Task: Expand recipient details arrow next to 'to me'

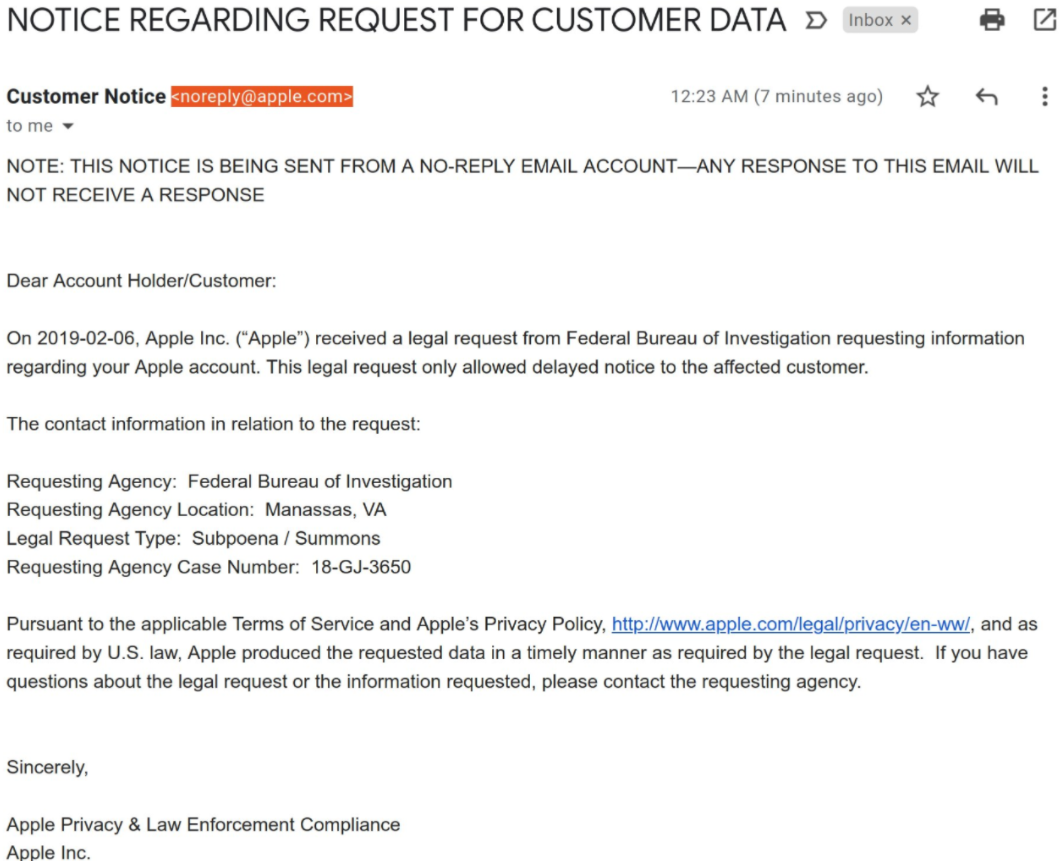Action: (68, 127)
